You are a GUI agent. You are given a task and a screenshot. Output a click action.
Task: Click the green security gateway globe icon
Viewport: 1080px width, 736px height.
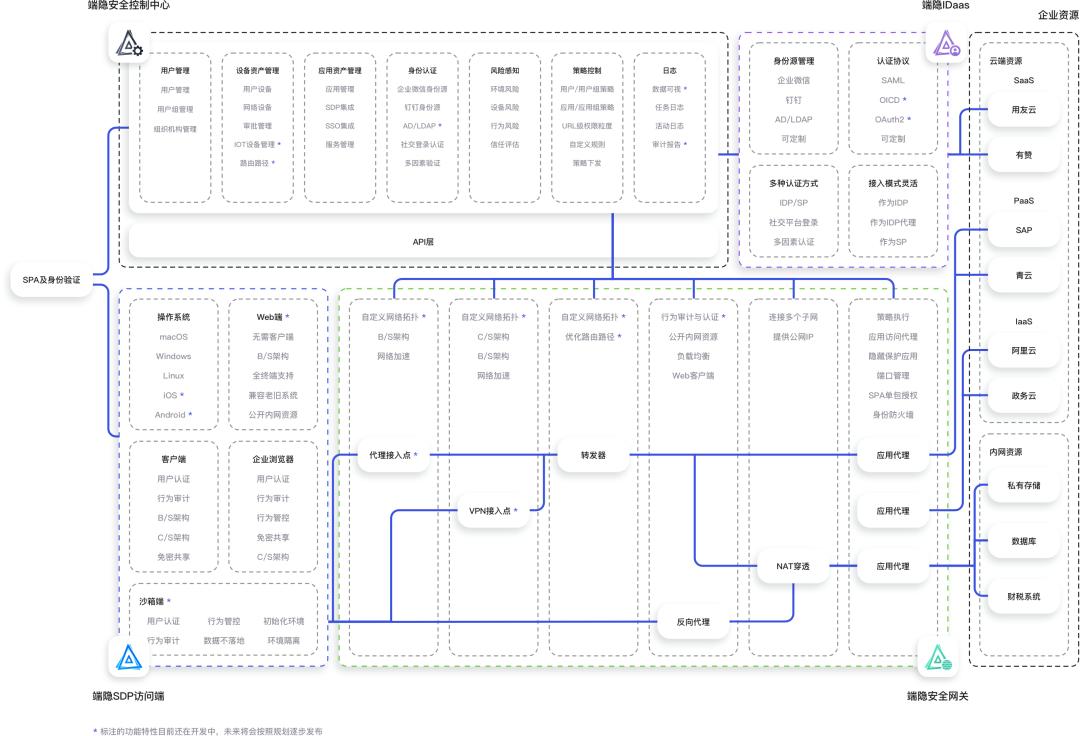(x=937, y=658)
